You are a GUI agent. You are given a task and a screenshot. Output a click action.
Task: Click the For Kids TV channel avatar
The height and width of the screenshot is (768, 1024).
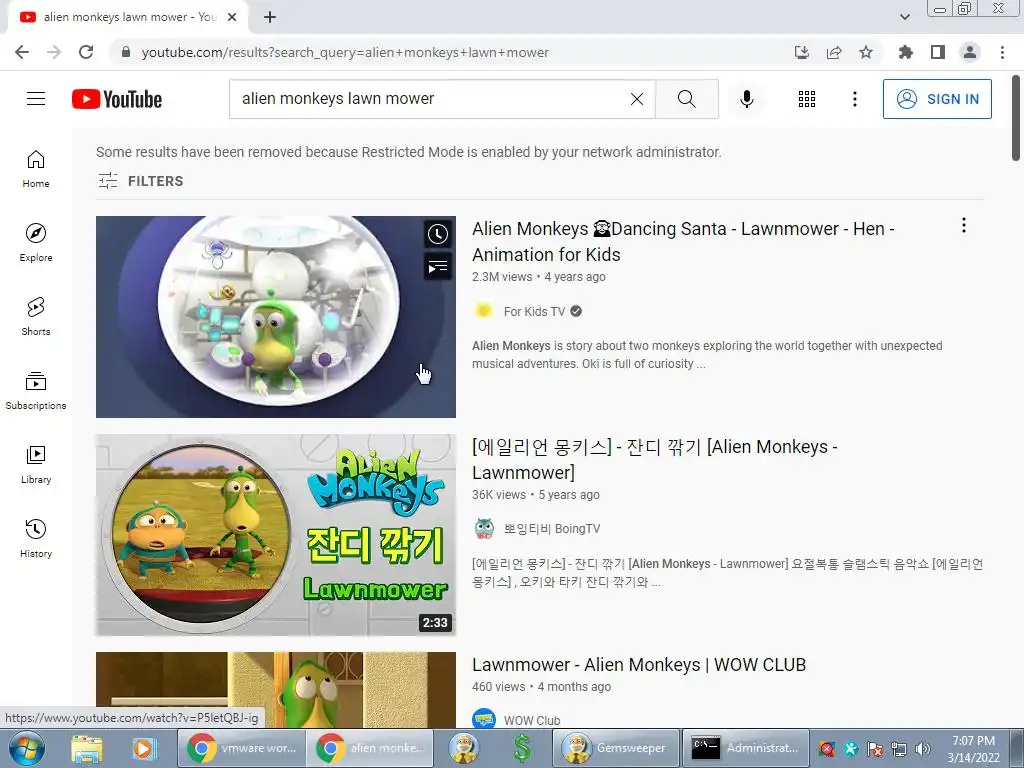tap(483, 310)
